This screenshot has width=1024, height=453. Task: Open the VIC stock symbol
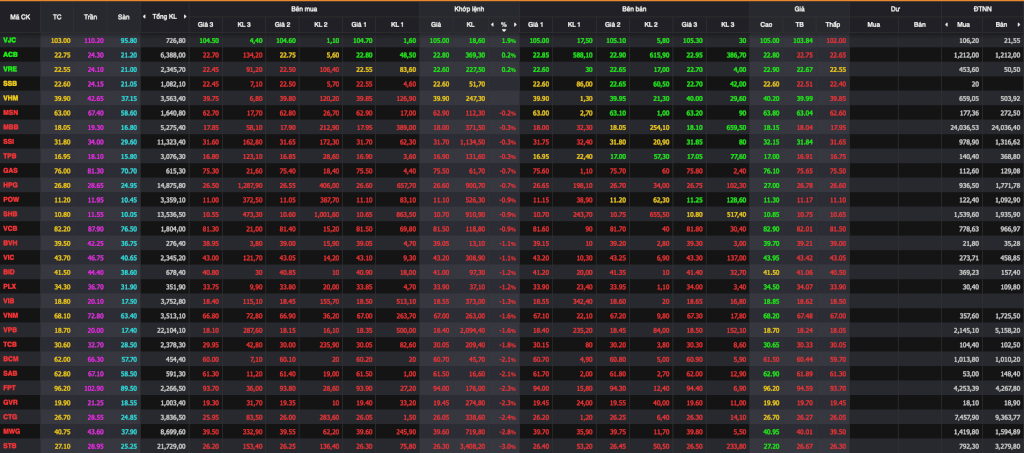pos(9,257)
